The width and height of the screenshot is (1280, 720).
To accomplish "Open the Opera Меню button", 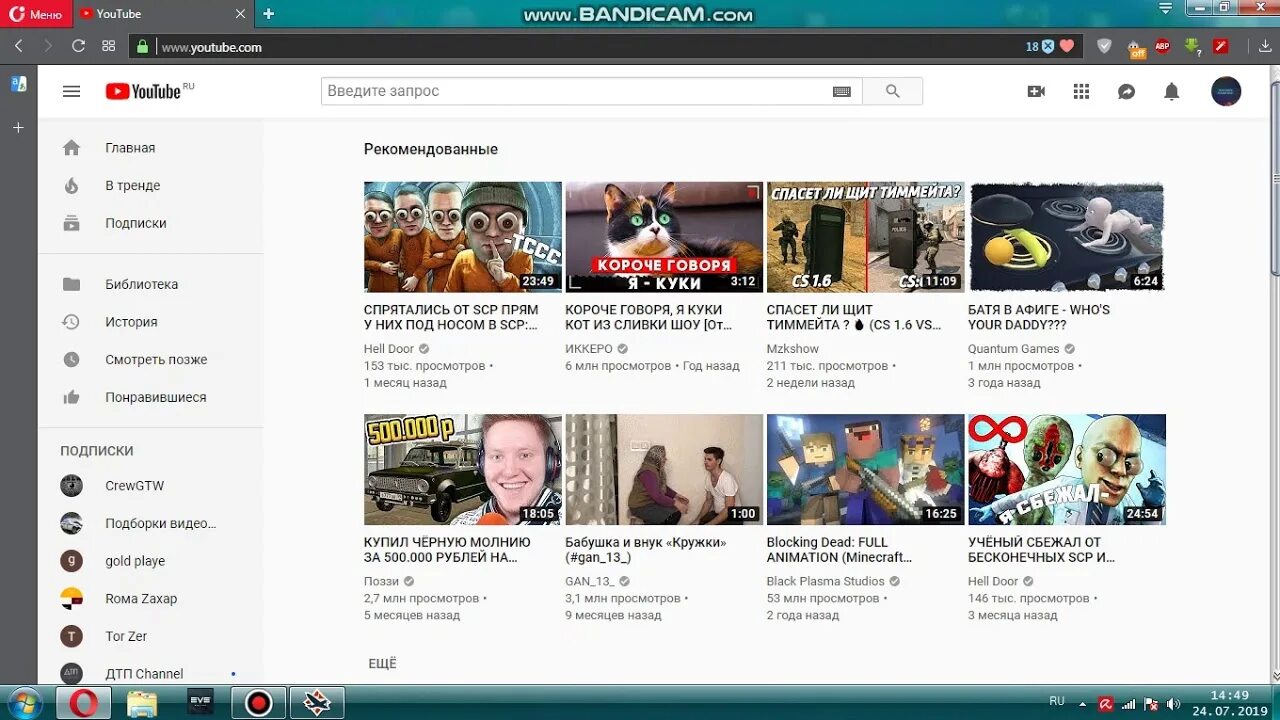I will (x=36, y=14).
